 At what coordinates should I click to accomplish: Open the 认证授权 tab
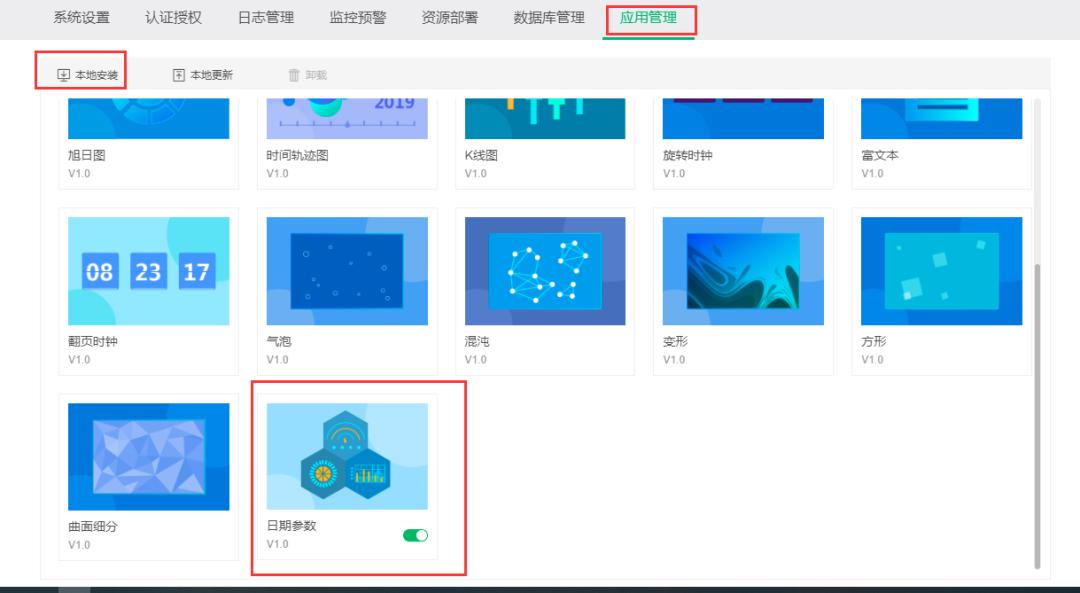(x=172, y=17)
